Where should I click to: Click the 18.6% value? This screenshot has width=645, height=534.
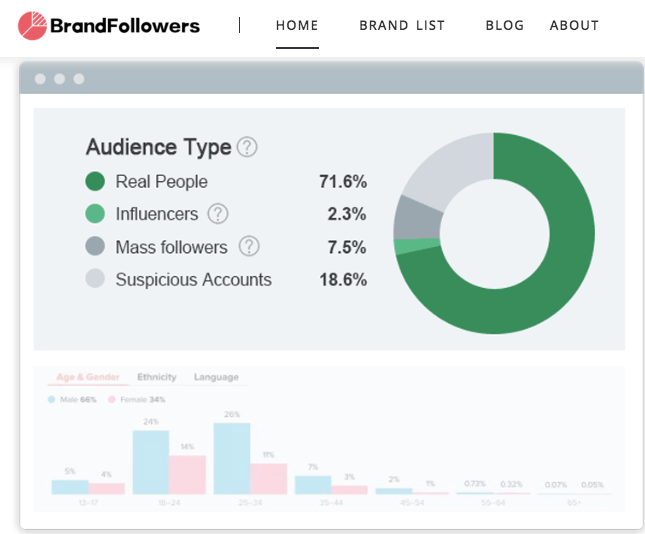[x=343, y=280]
